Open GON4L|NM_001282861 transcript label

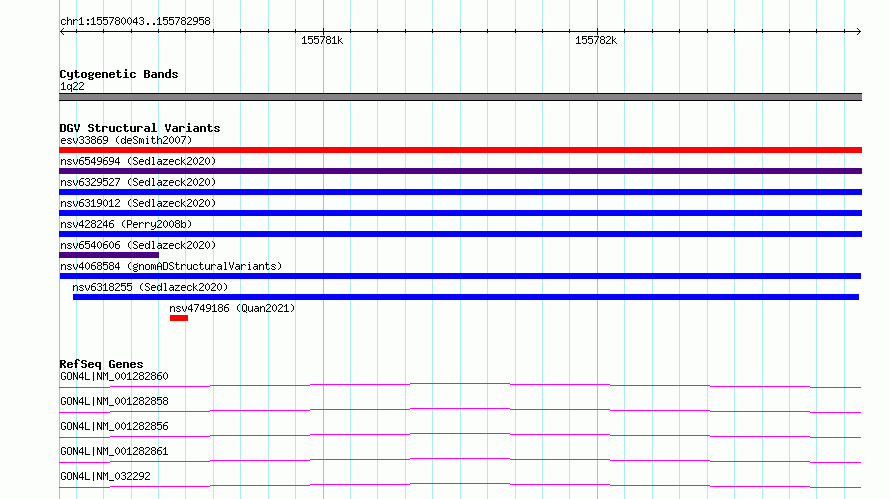pos(114,451)
